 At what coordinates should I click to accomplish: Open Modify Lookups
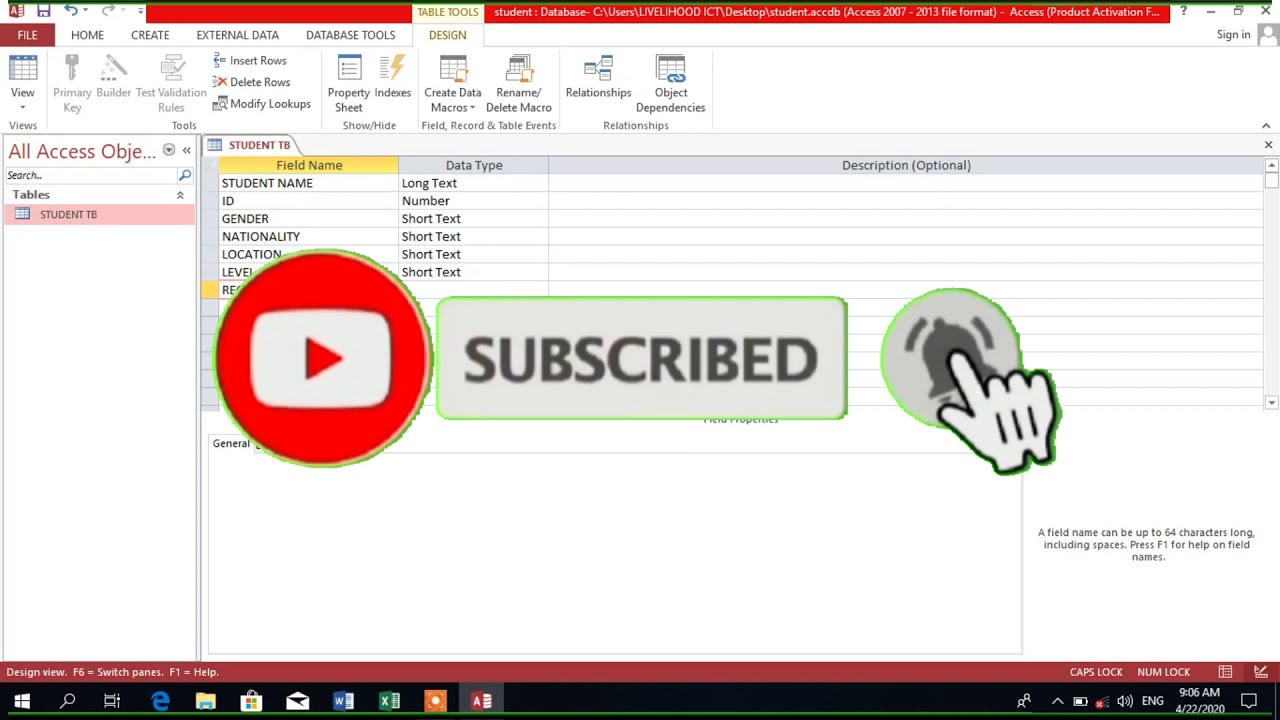point(262,104)
